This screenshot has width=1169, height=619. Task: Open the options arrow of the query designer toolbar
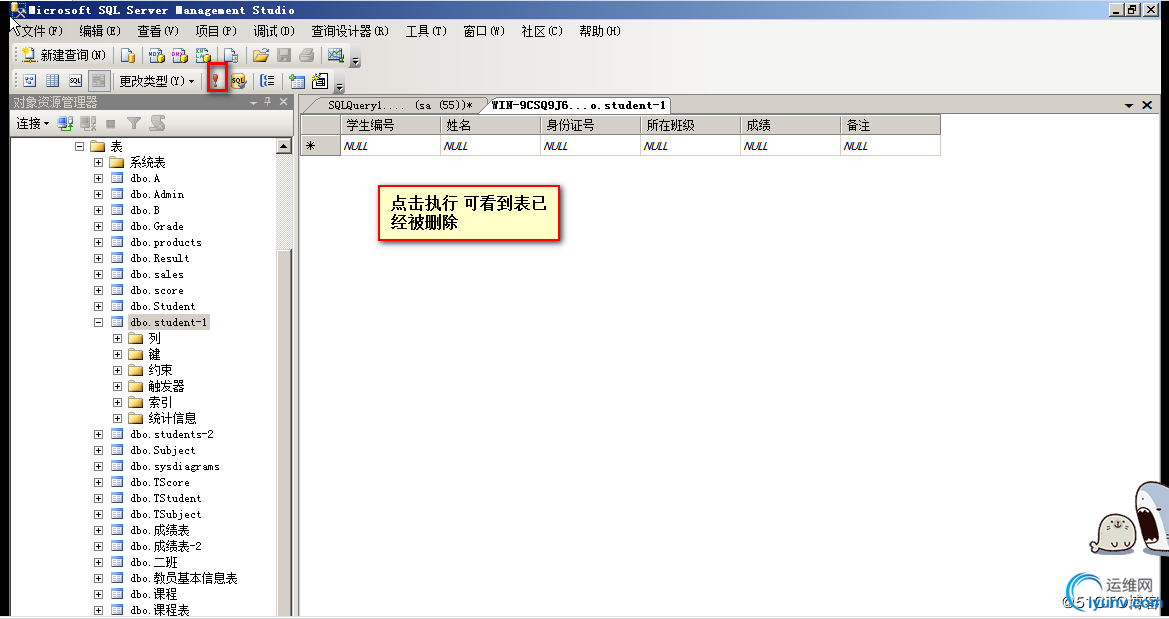[x=340, y=86]
